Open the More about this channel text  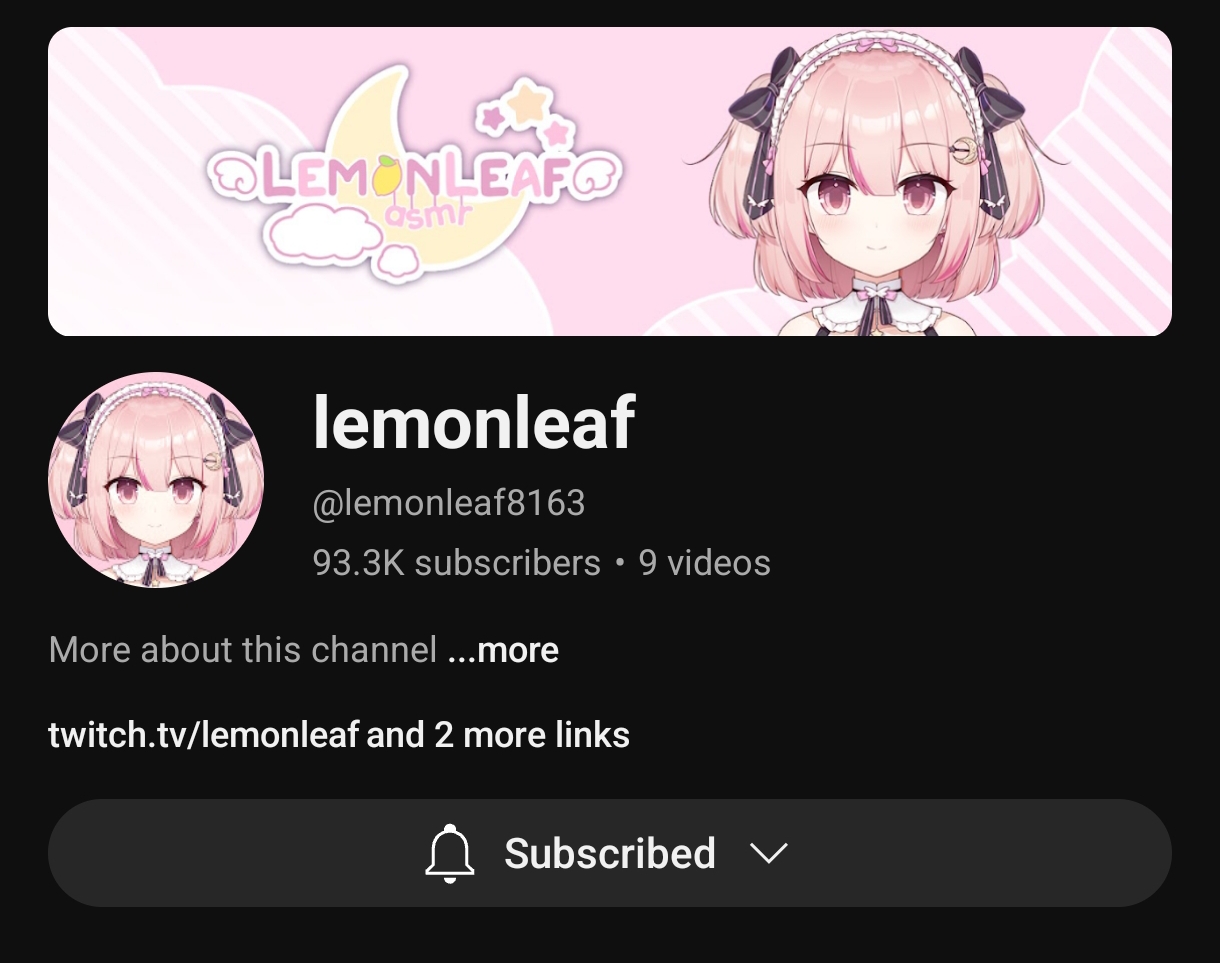243,650
